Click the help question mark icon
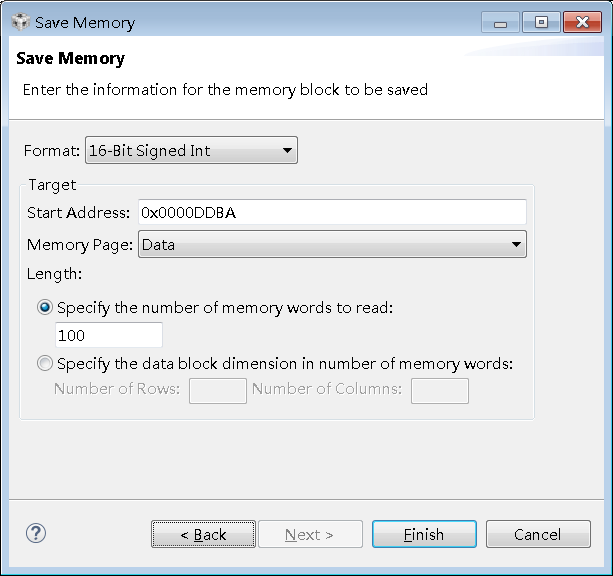The width and height of the screenshot is (613, 576). (36, 533)
